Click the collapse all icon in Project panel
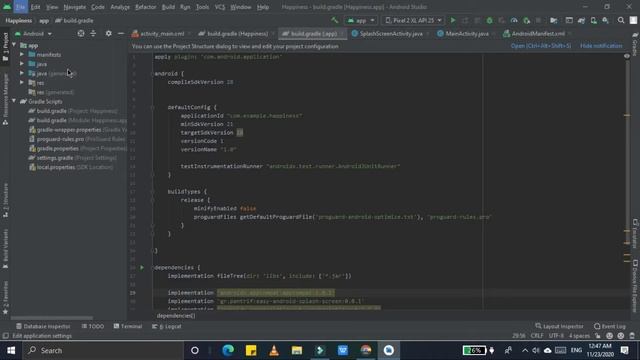The image size is (640, 360). [x=93, y=33]
